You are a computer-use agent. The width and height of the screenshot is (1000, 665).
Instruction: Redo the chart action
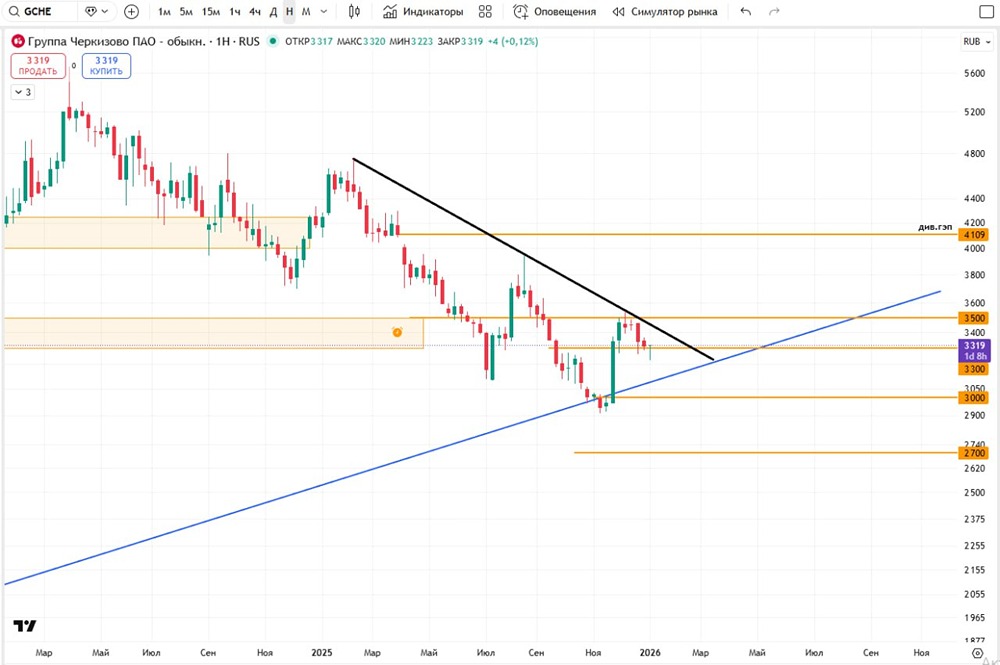click(x=774, y=11)
